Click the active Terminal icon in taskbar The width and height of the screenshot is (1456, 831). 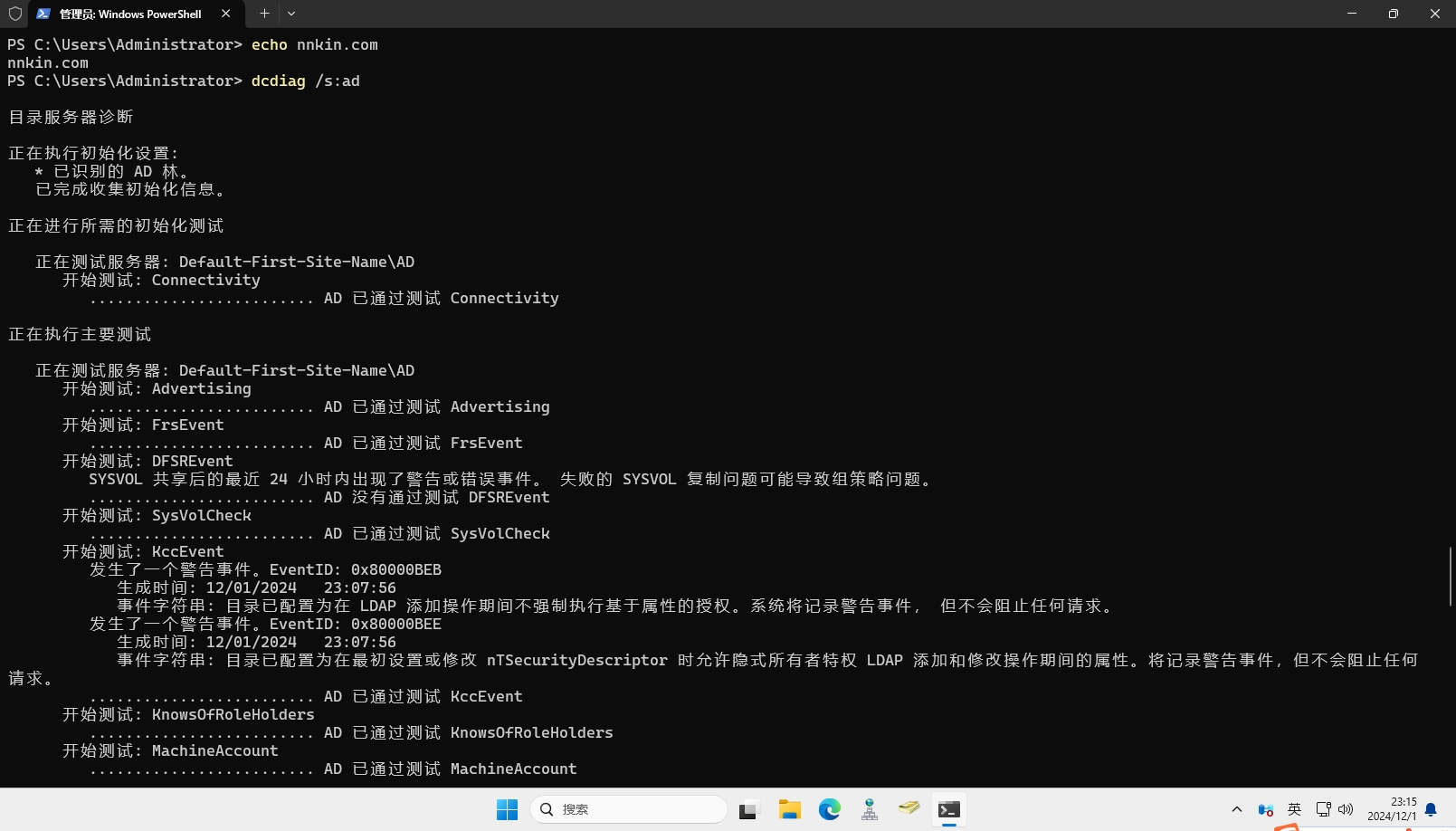[x=949, y=810]
